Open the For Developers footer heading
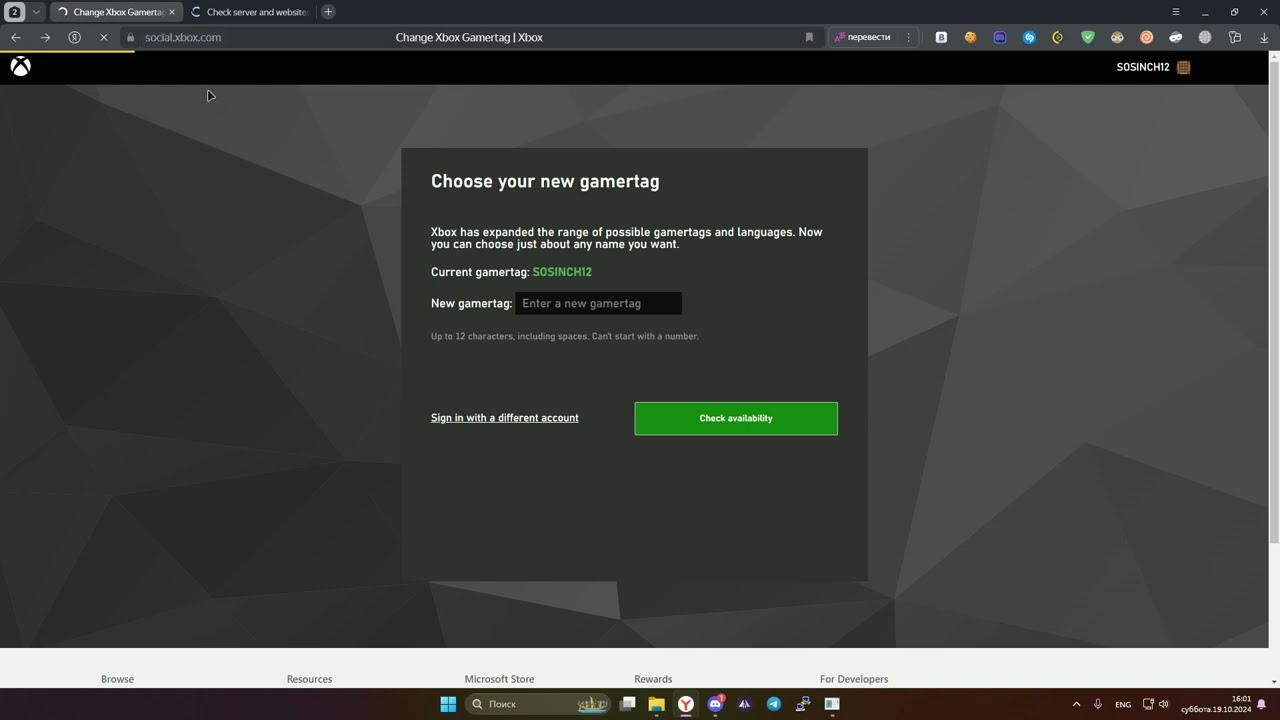1280x720 pixels. 854,679
